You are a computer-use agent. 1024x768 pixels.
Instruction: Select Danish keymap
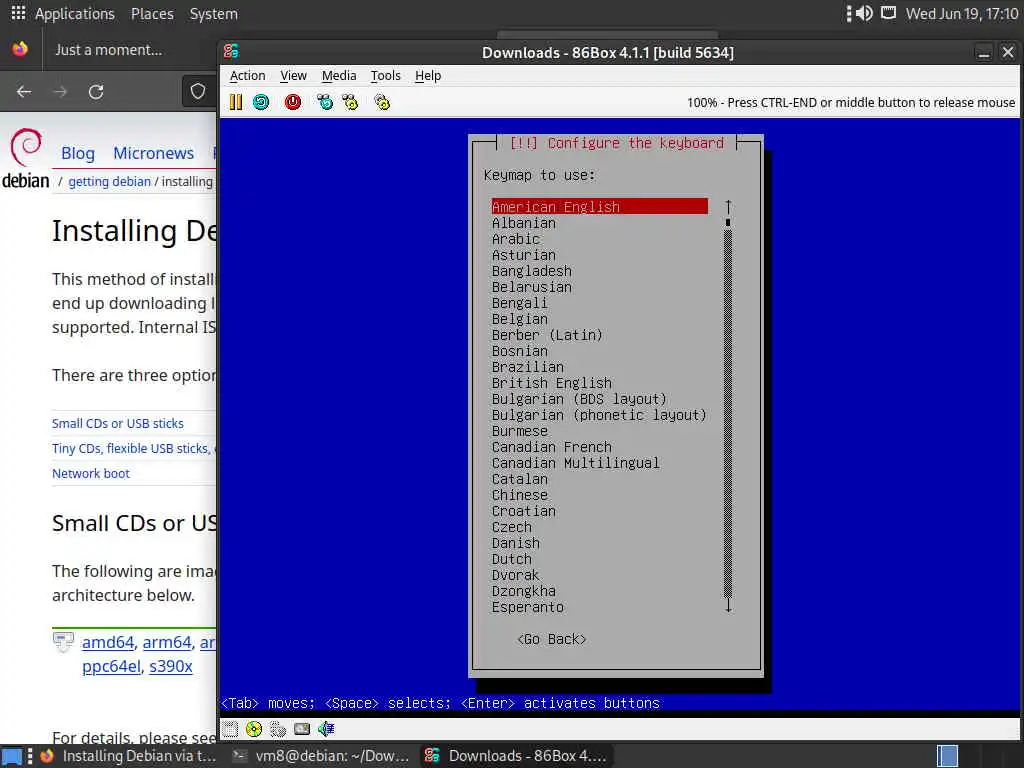click(x=515, y=543)
